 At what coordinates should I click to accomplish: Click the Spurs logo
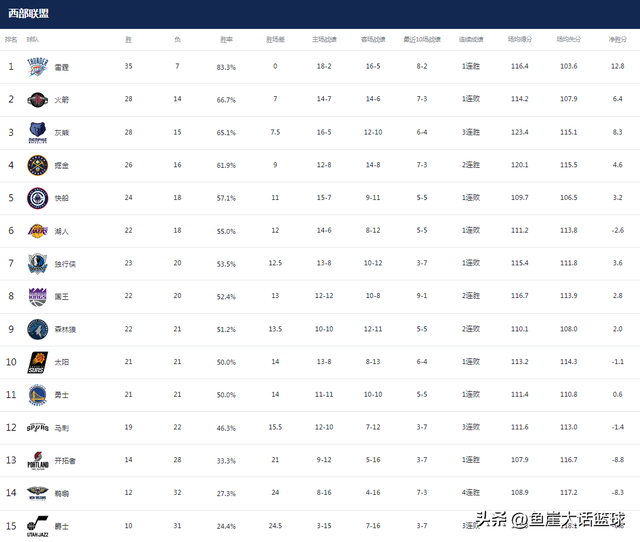[38, 428]
